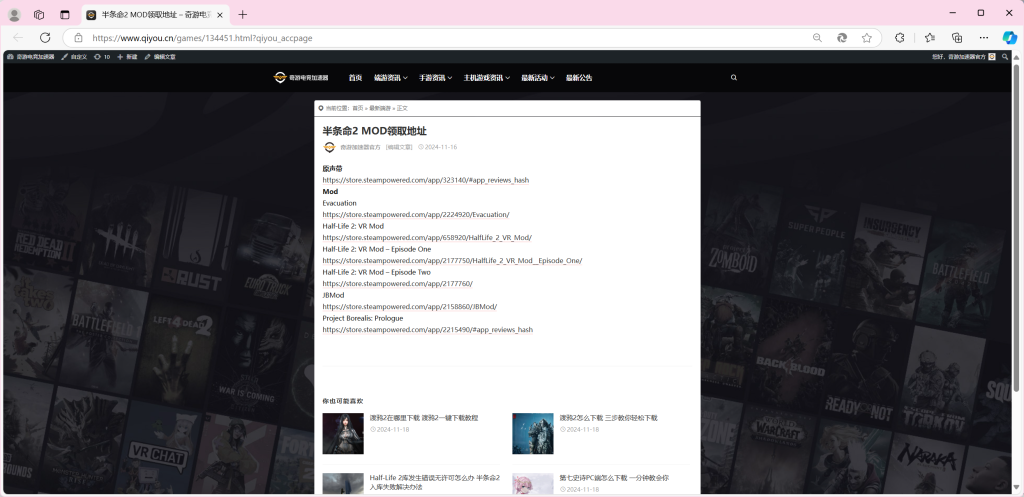
Task: Open the Edge icon in the address bar
Action: [x=842, y=38]
